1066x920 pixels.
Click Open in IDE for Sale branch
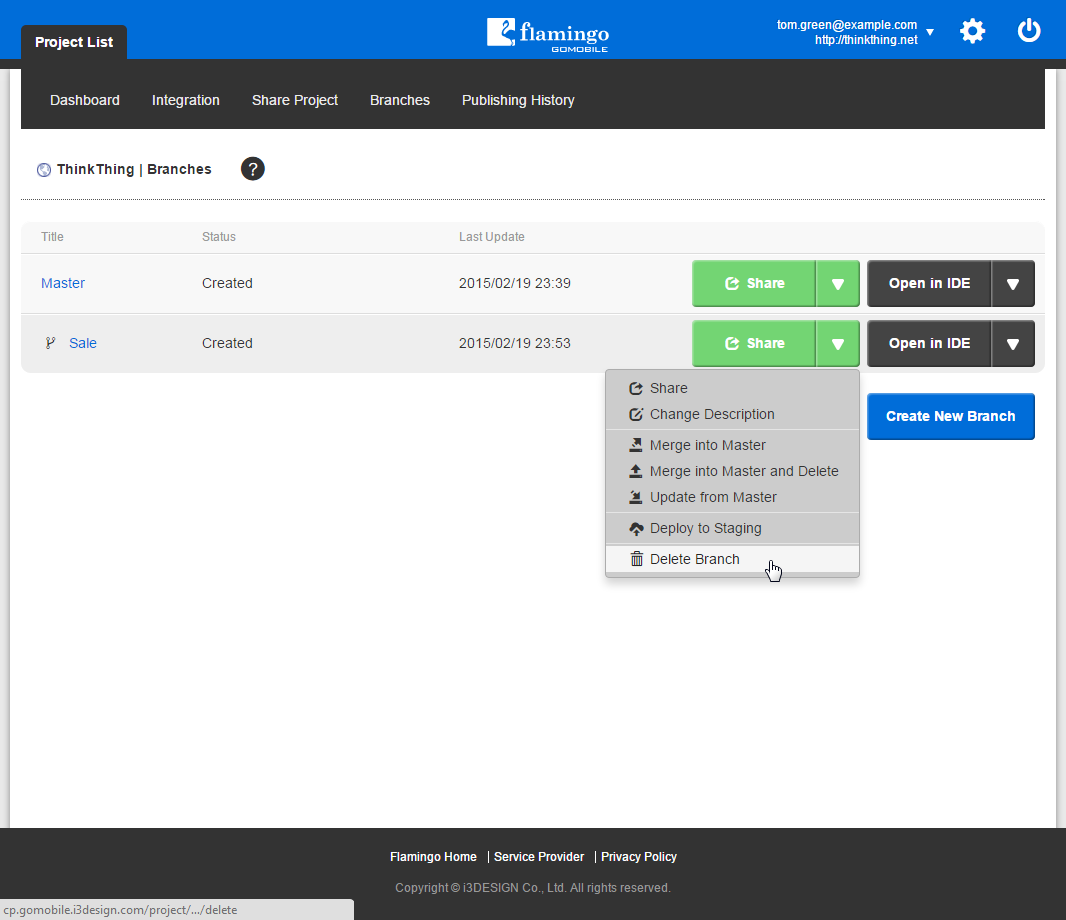(929, 343)
